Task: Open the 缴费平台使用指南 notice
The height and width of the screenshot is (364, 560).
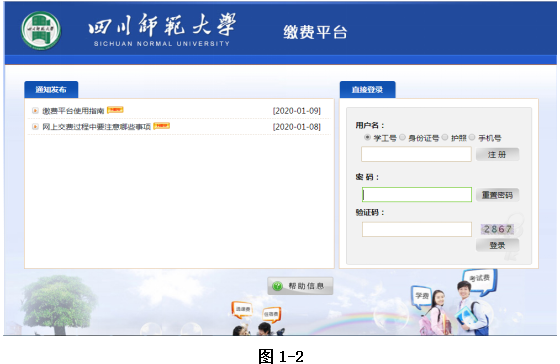Action: (x=73, y=111)
